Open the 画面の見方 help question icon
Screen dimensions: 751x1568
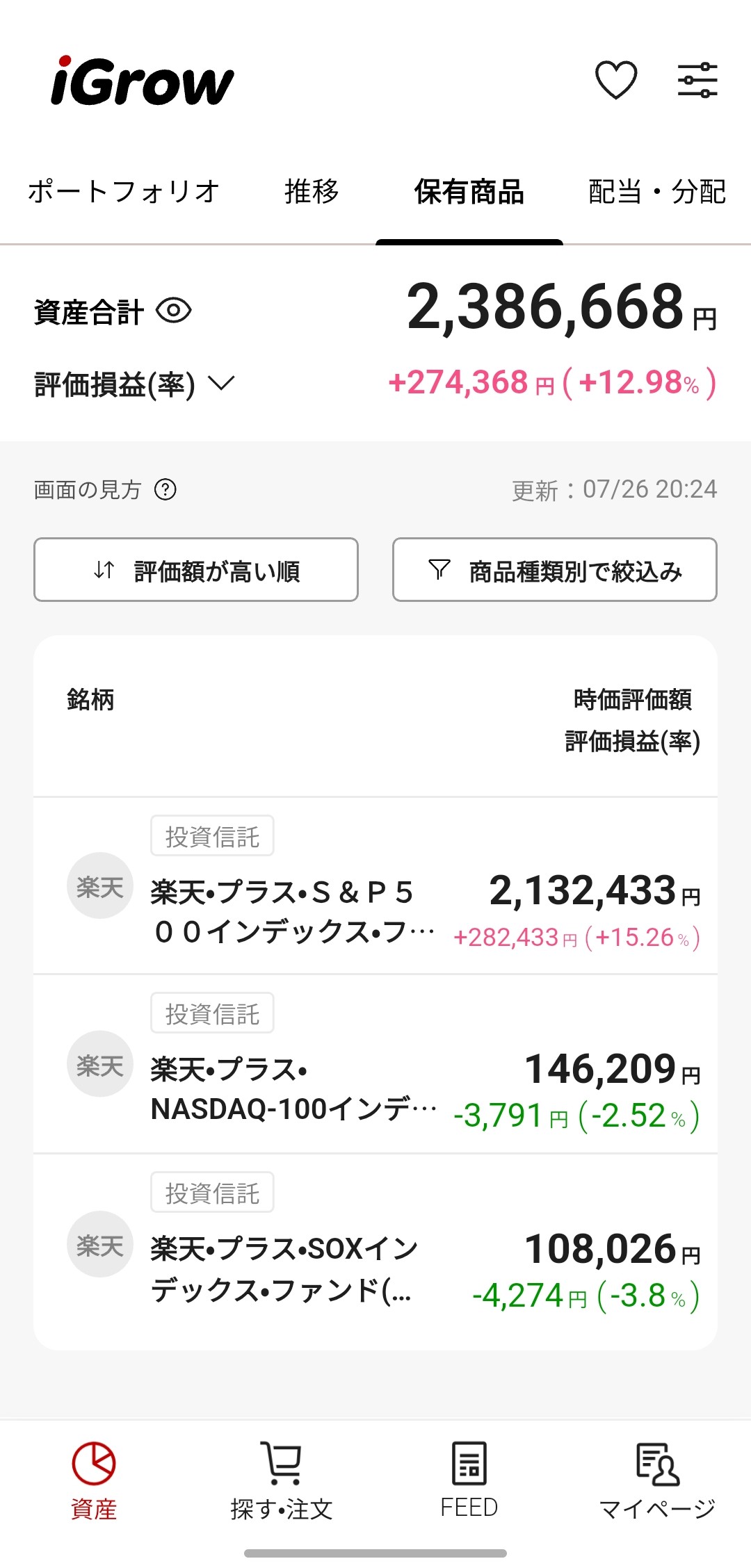[165, 490]
